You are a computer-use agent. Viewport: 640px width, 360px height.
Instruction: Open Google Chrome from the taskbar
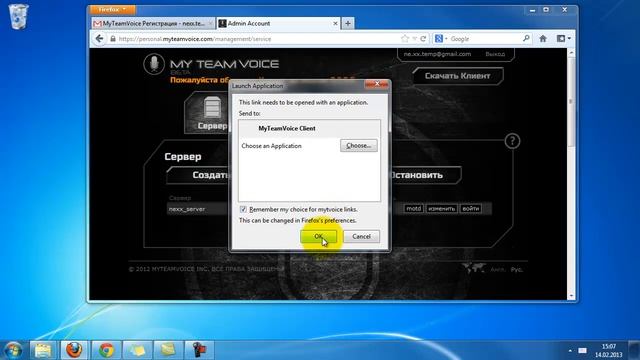coord(106,350)
